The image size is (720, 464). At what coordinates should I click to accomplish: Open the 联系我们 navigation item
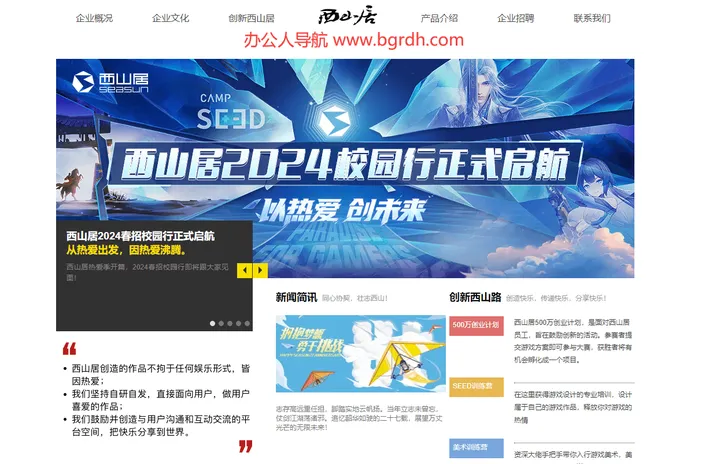click(592, 18)
